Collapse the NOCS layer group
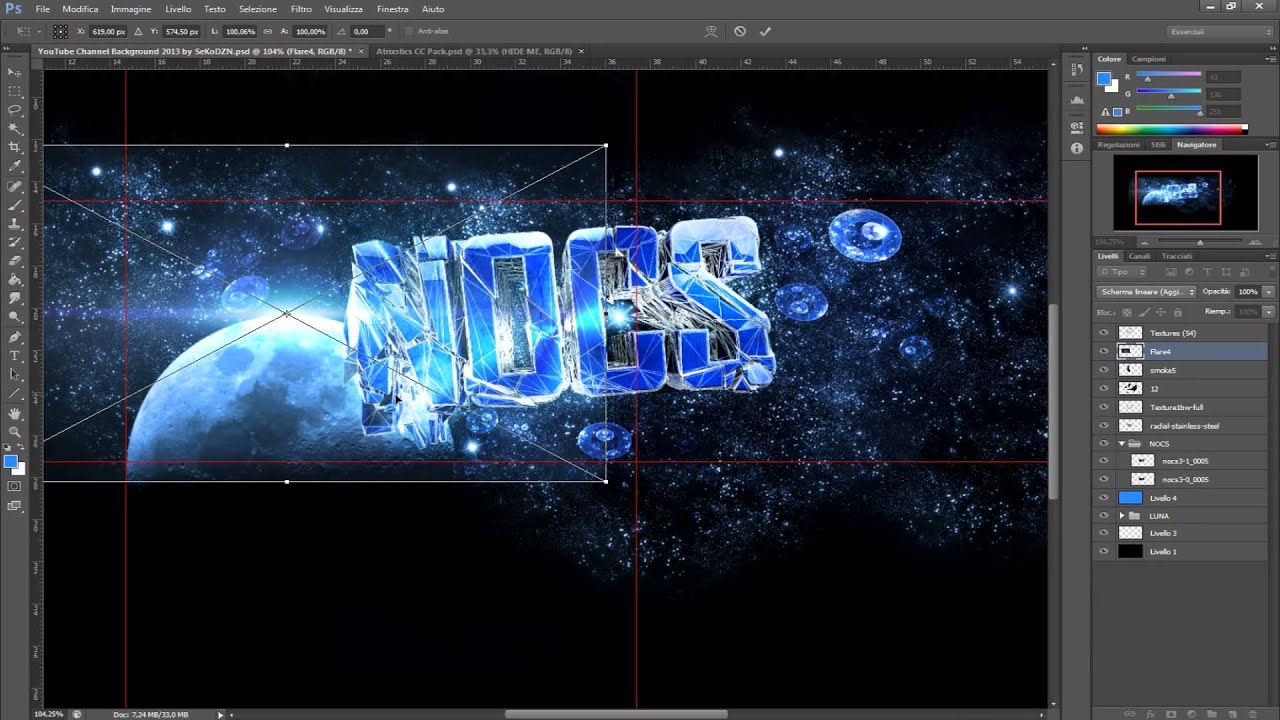Image resolution: width=1280 pixels, height=720 pixels. (x=1122, y=443)
